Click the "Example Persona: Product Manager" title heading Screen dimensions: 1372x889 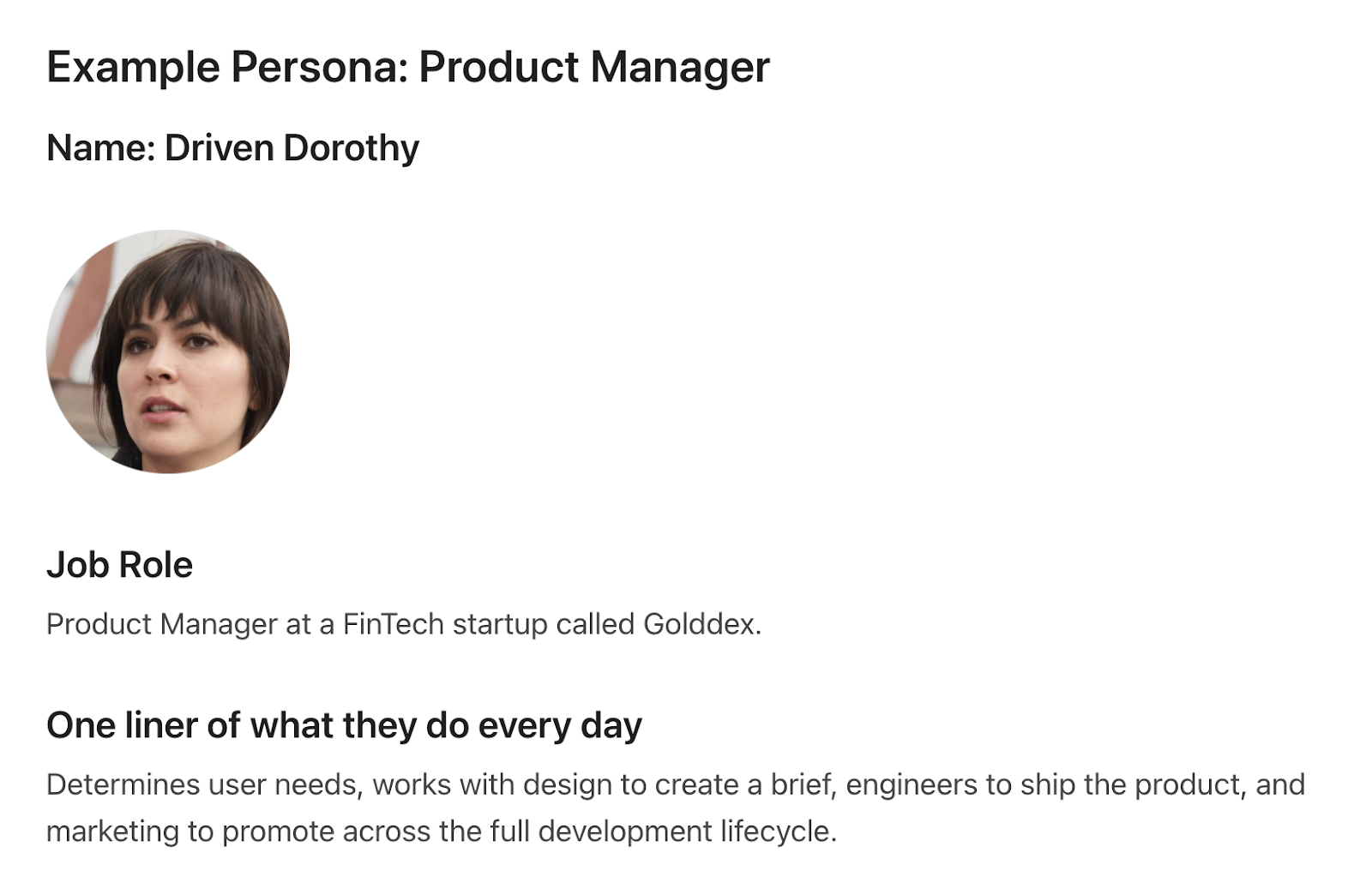408,67
